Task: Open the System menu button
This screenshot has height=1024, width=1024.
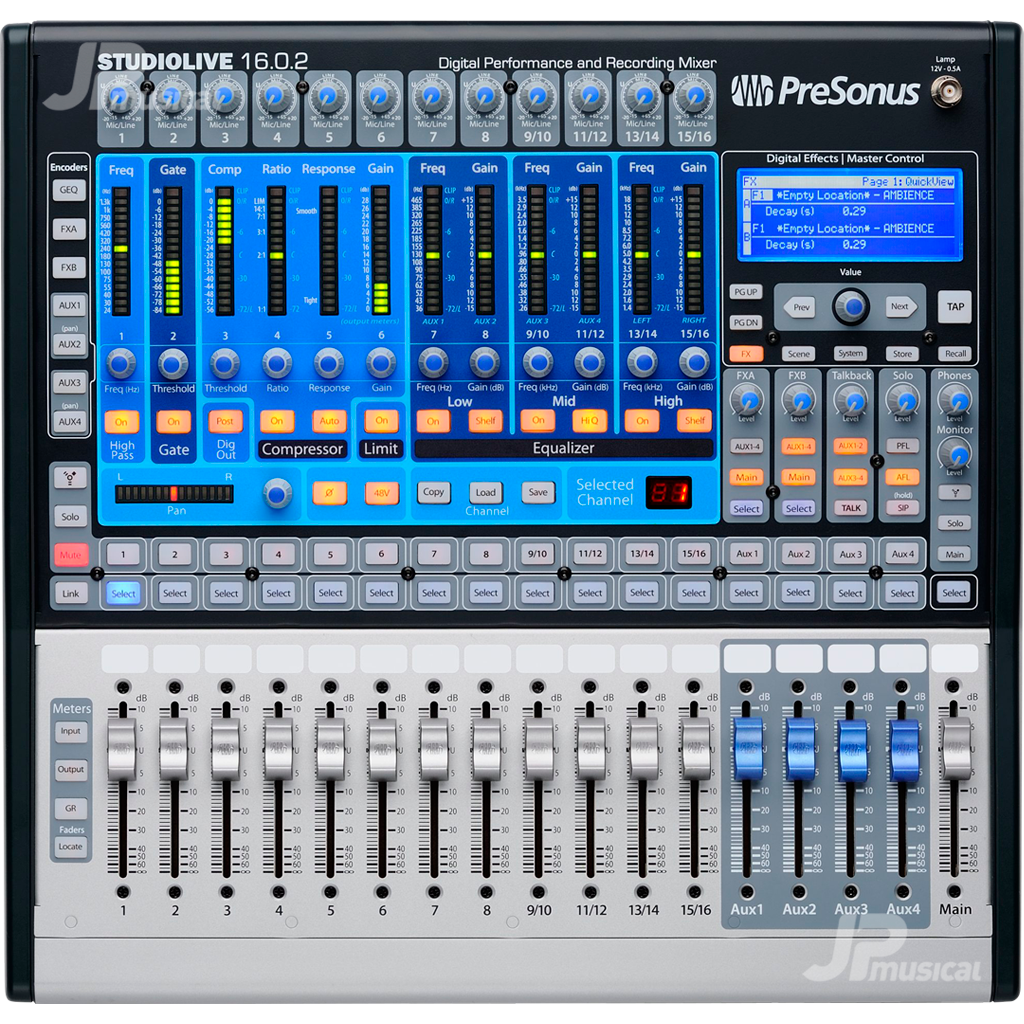Action: (x=850, y=353)
